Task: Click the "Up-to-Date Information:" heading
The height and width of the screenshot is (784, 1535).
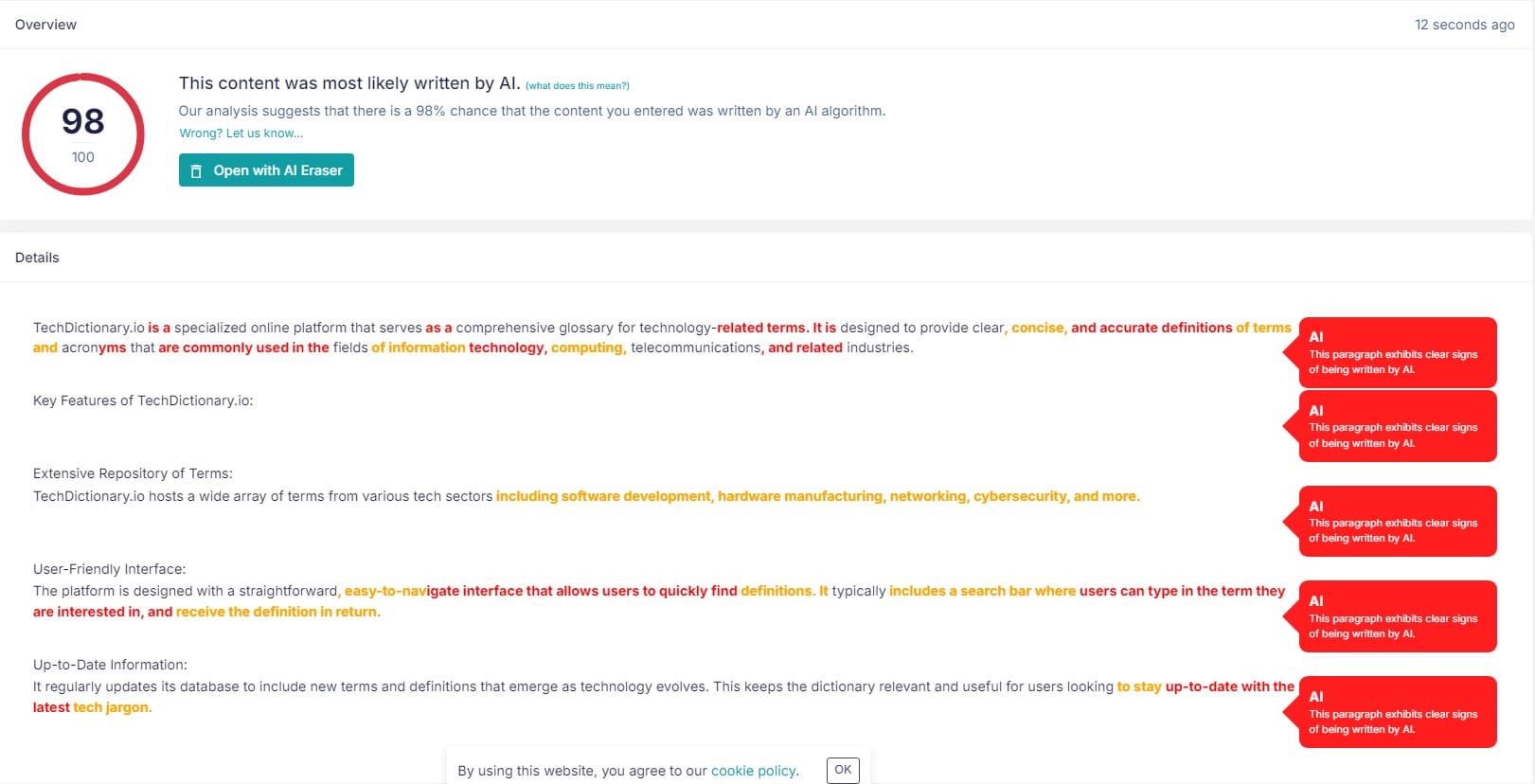Action: [x=110, y=665]
